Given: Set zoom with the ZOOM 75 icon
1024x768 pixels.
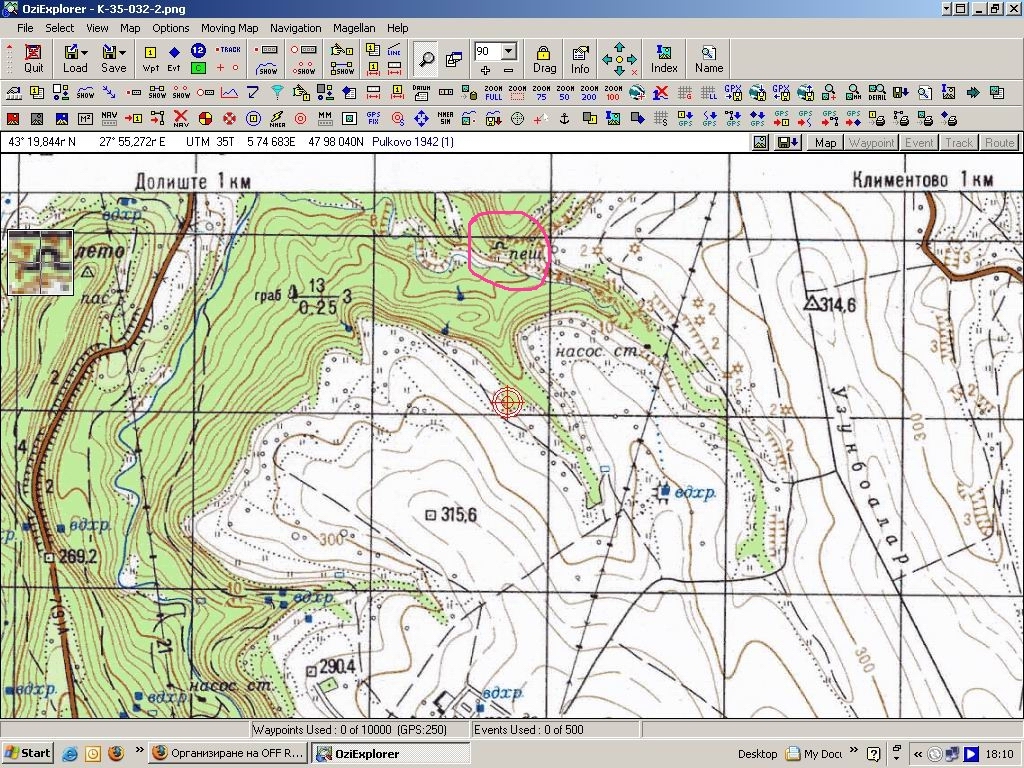Looking at the screenshot, I should 541,93.
